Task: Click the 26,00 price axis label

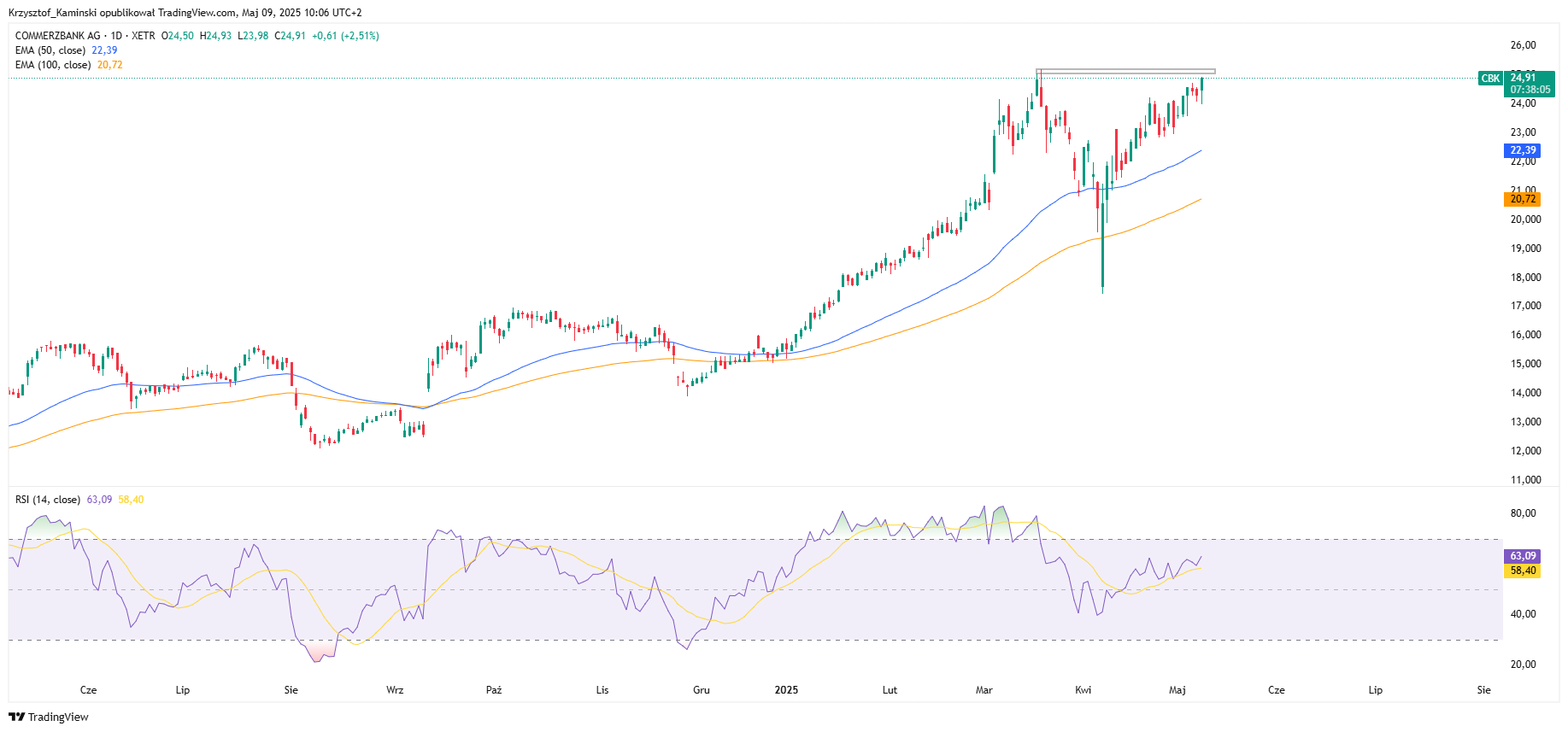Action: click(1523, 45)
